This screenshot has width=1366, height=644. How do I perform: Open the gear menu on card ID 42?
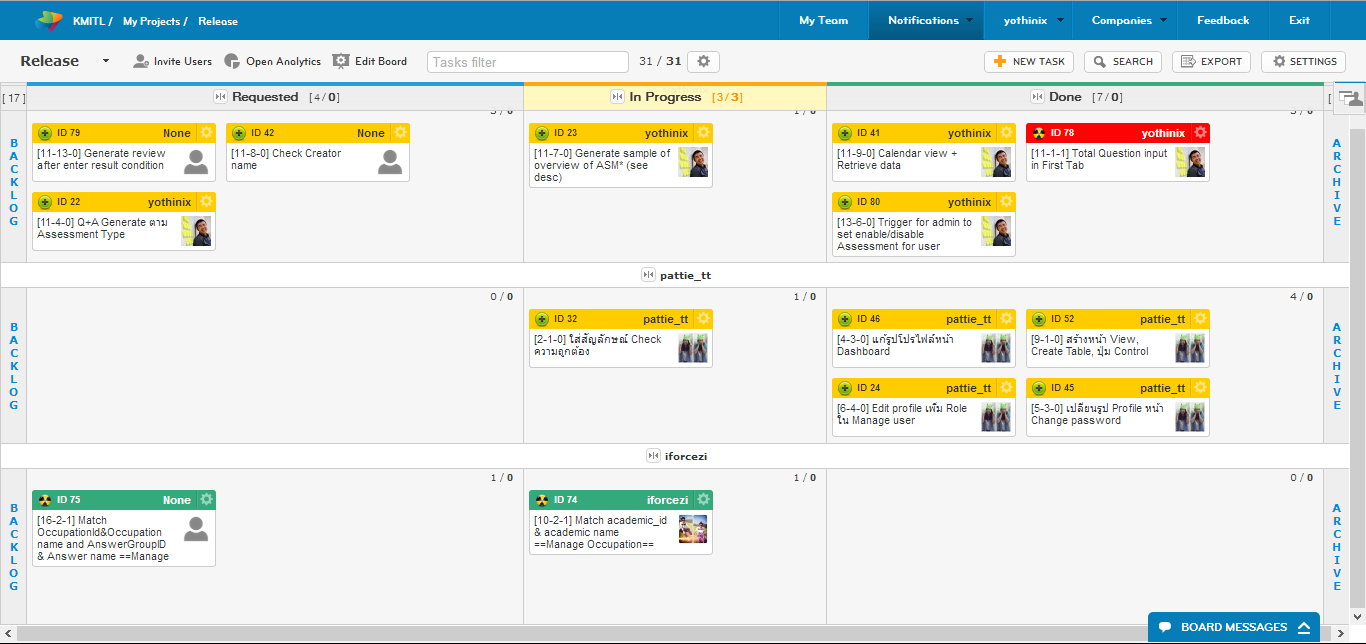(400, 133)
